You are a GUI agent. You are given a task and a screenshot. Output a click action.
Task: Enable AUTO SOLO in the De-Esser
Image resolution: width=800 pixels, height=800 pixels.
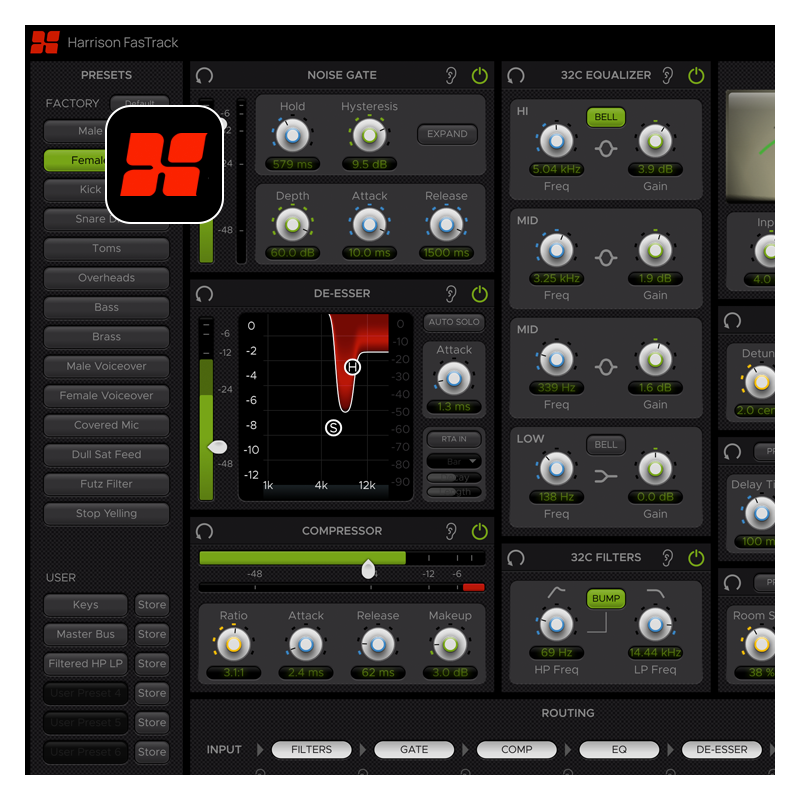(454, 322)
